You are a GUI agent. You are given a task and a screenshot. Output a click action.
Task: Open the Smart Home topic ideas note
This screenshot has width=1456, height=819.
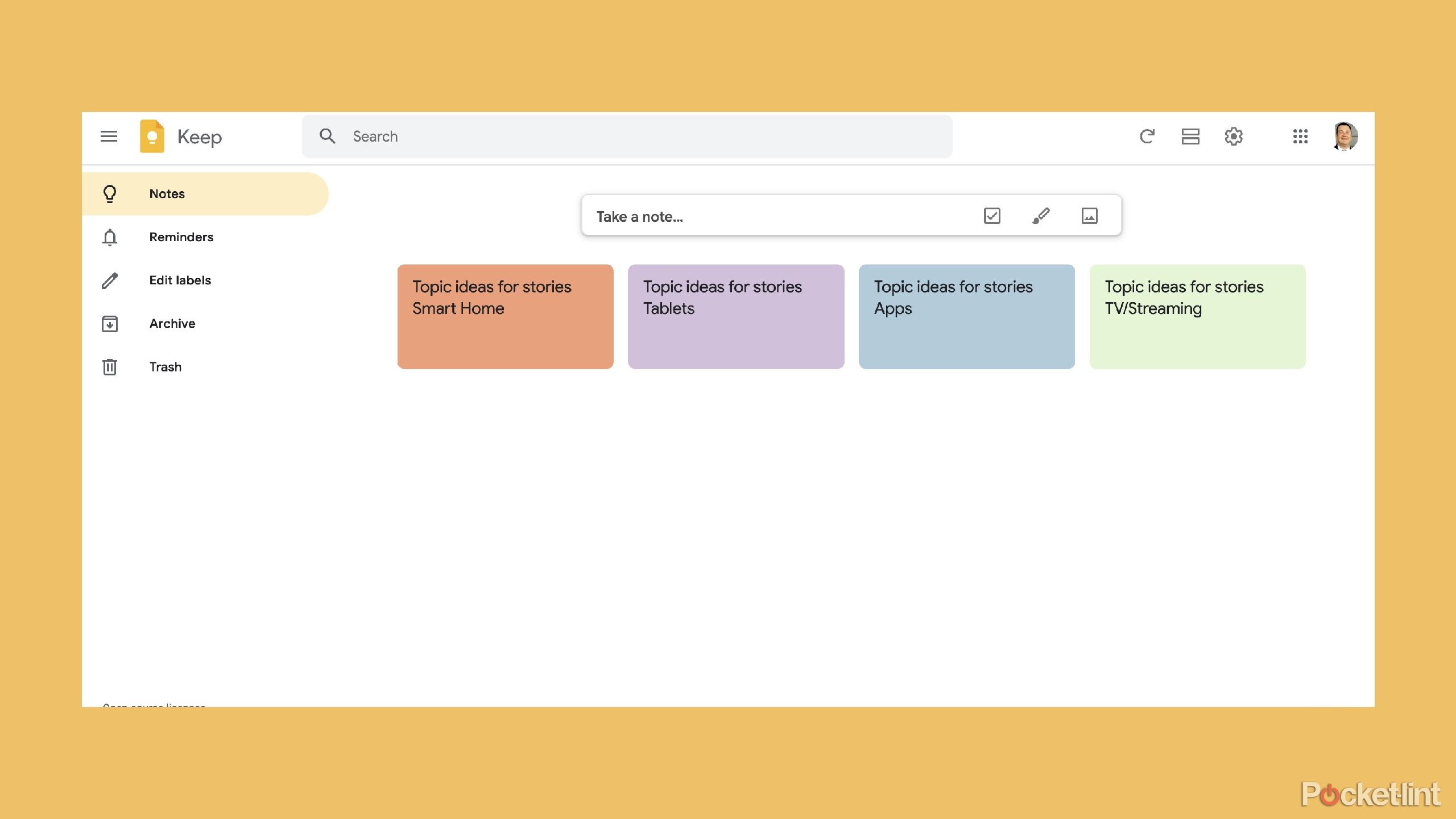pos(505,316)
